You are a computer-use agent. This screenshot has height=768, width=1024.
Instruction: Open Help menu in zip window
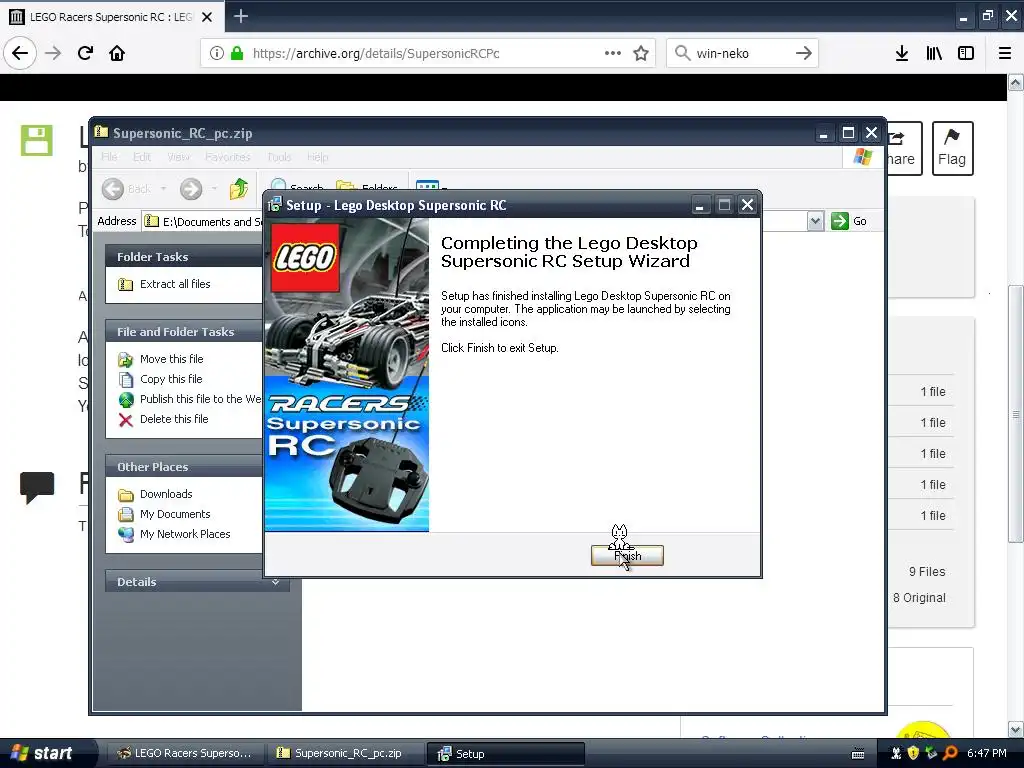(x=317, y=157)
